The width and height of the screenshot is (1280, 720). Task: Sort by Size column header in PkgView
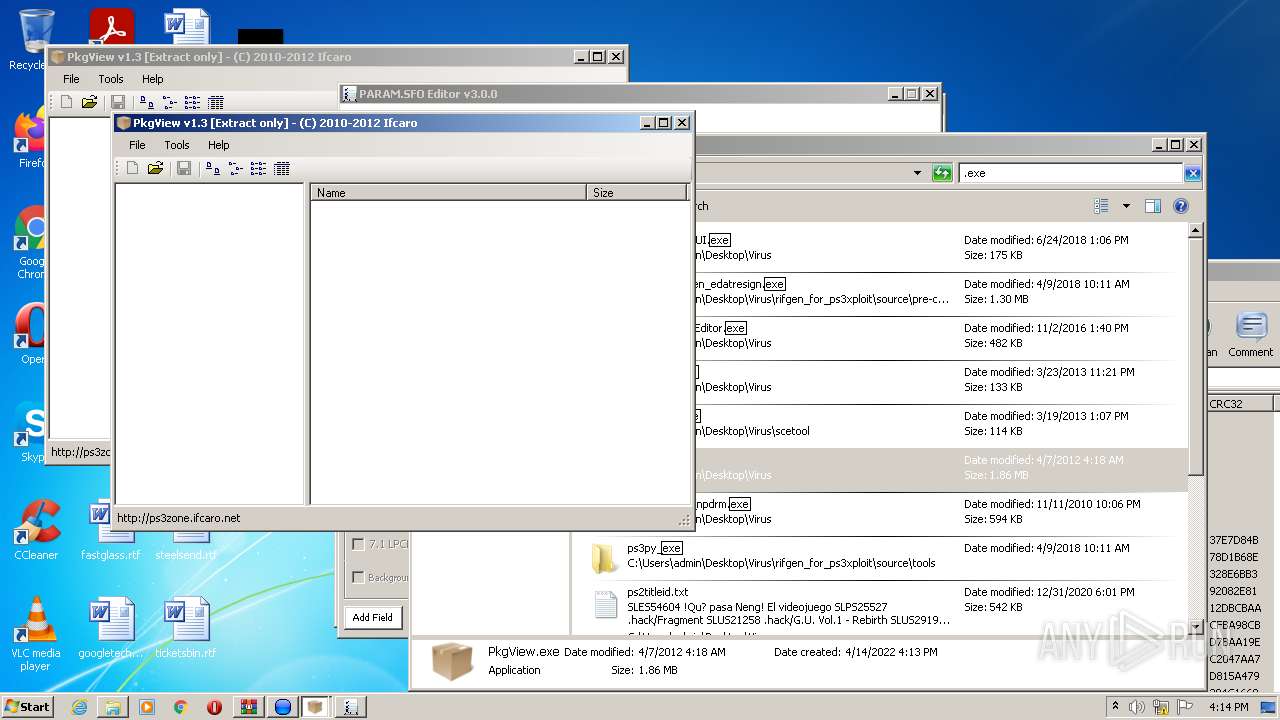637,192
